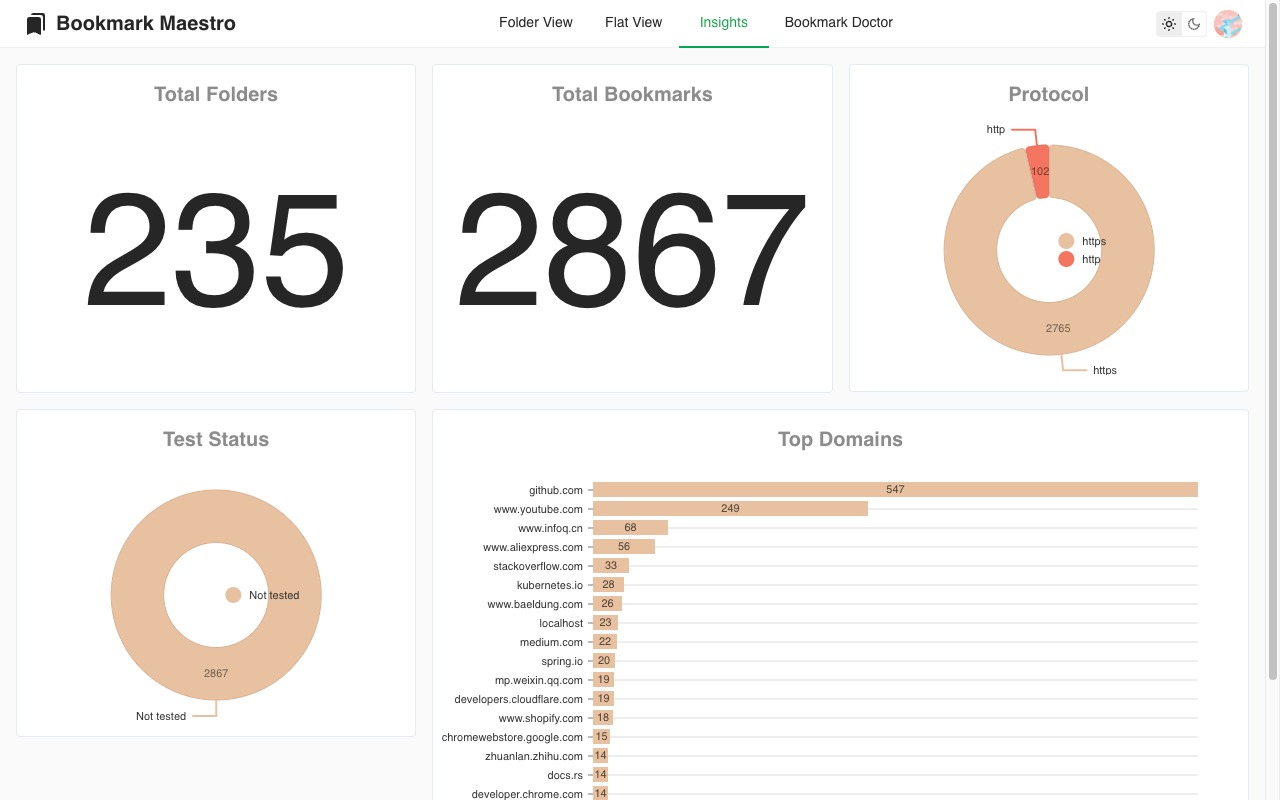Click the www.aliexpress.com axis label
Viewport: 1280px width, 800px height.
coord(533,547)
